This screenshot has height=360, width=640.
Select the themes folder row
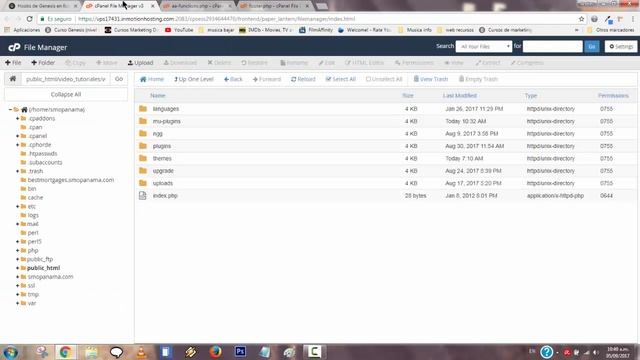386,158
